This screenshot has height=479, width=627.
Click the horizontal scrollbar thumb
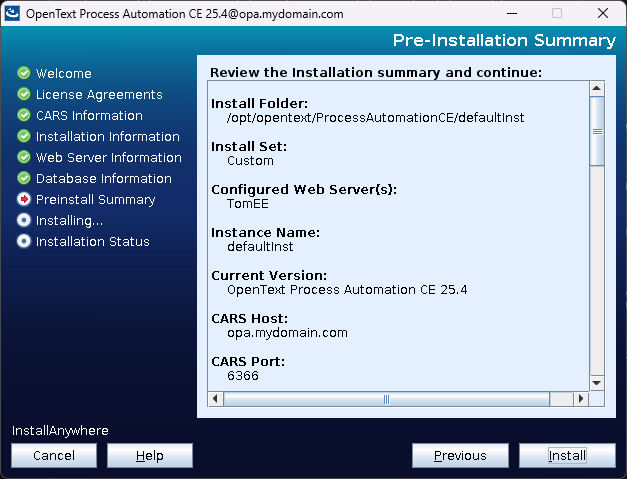point(386,399)
